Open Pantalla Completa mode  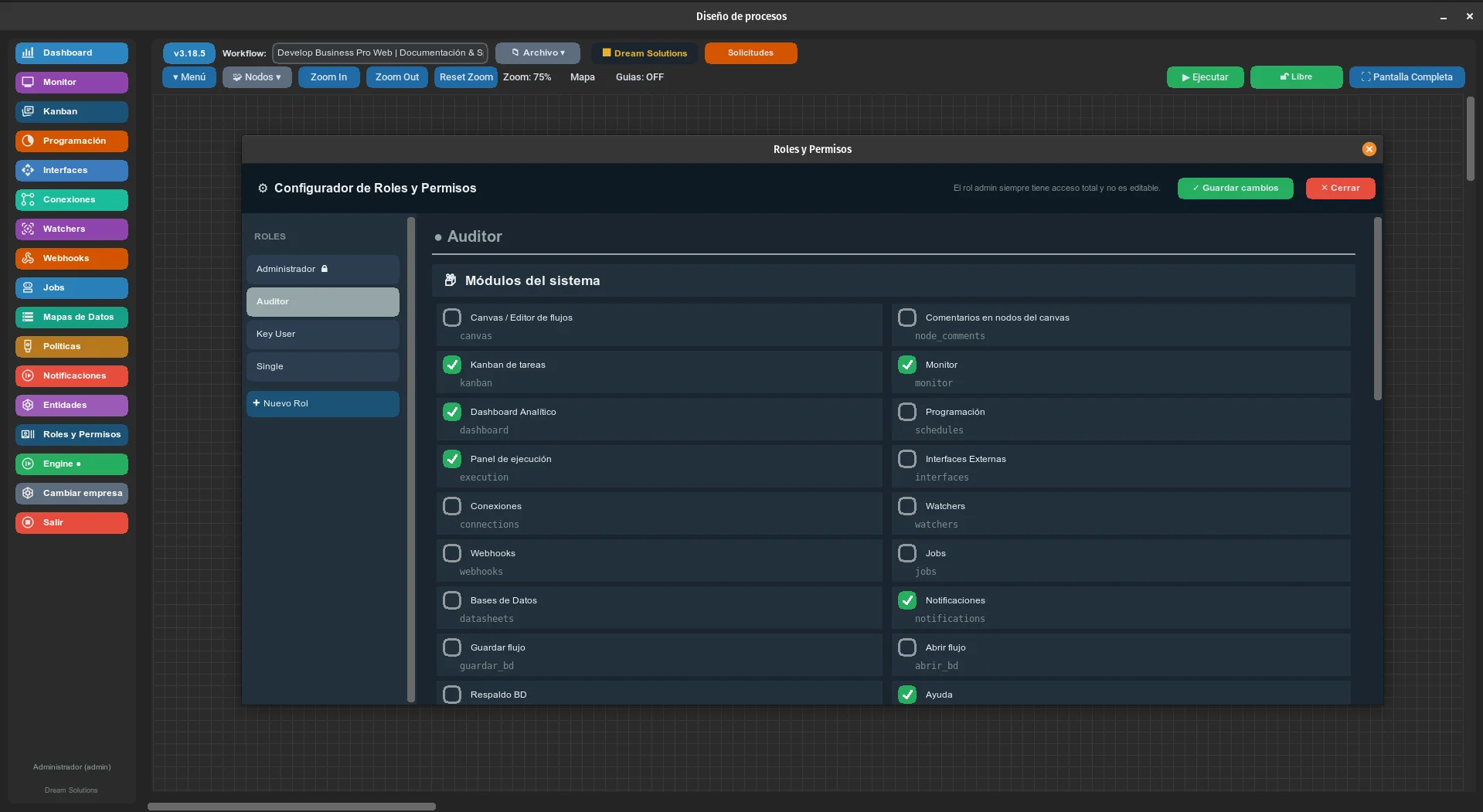[1406, 77]
